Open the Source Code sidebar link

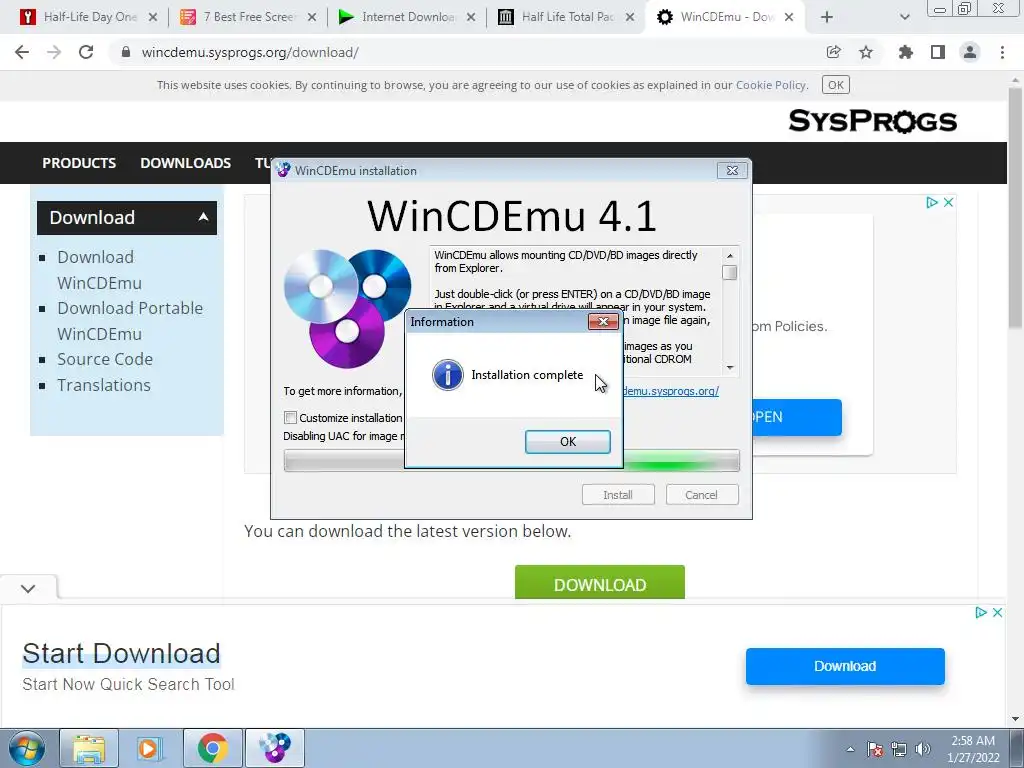[x=104, y=359]
